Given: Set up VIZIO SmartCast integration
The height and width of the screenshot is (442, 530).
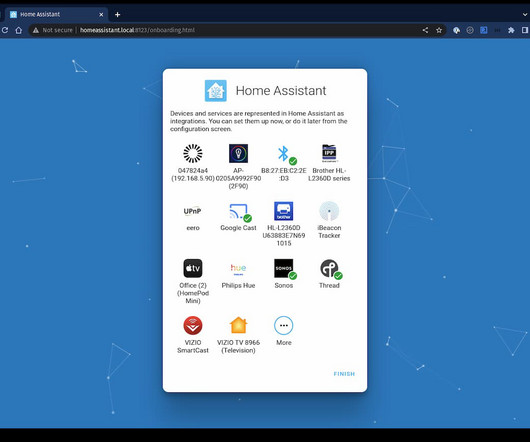Looking at the screenshot, I should [193, 325].
